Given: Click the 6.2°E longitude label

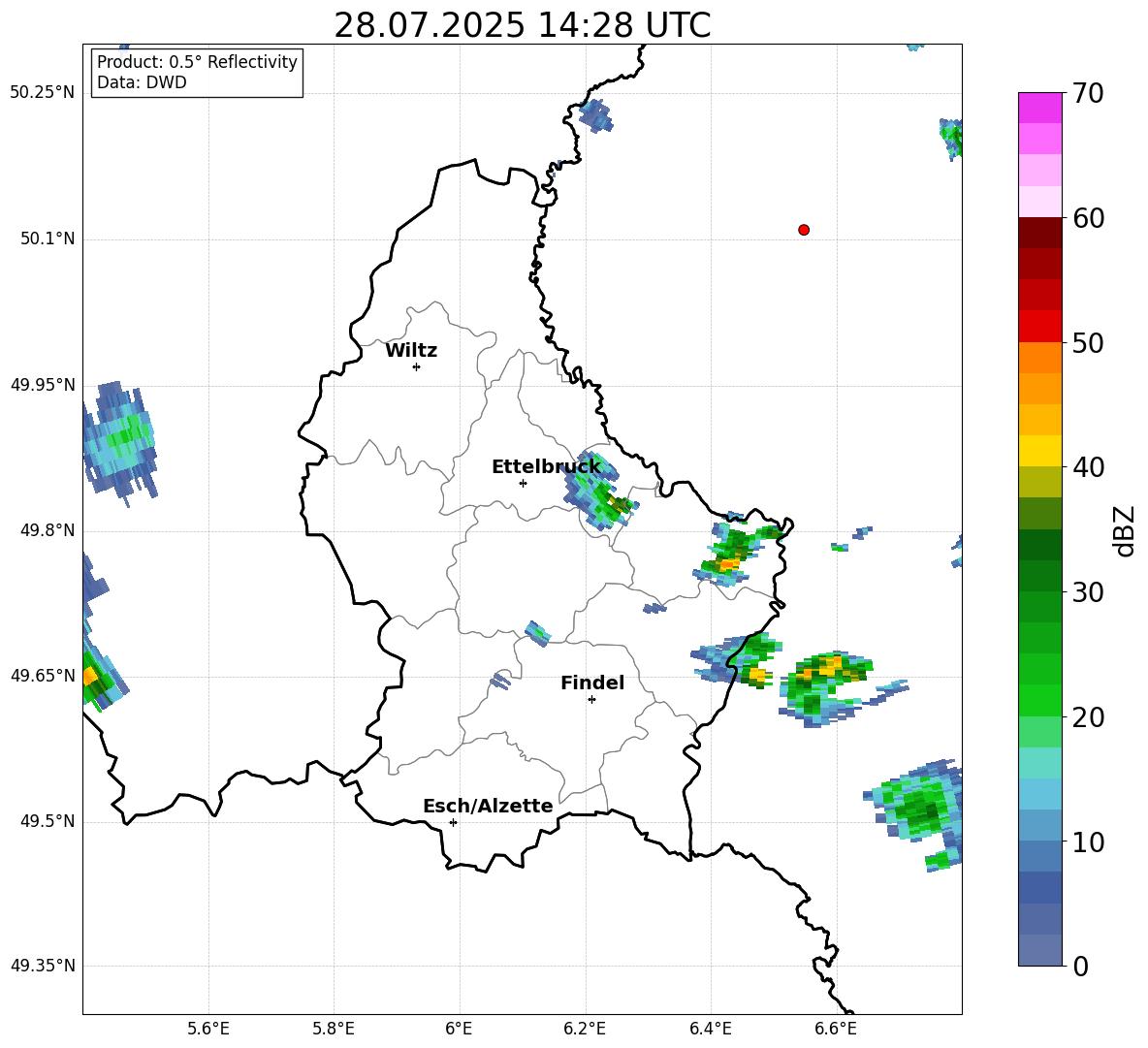Looking at the screenshot, I should pos(585,1029).
